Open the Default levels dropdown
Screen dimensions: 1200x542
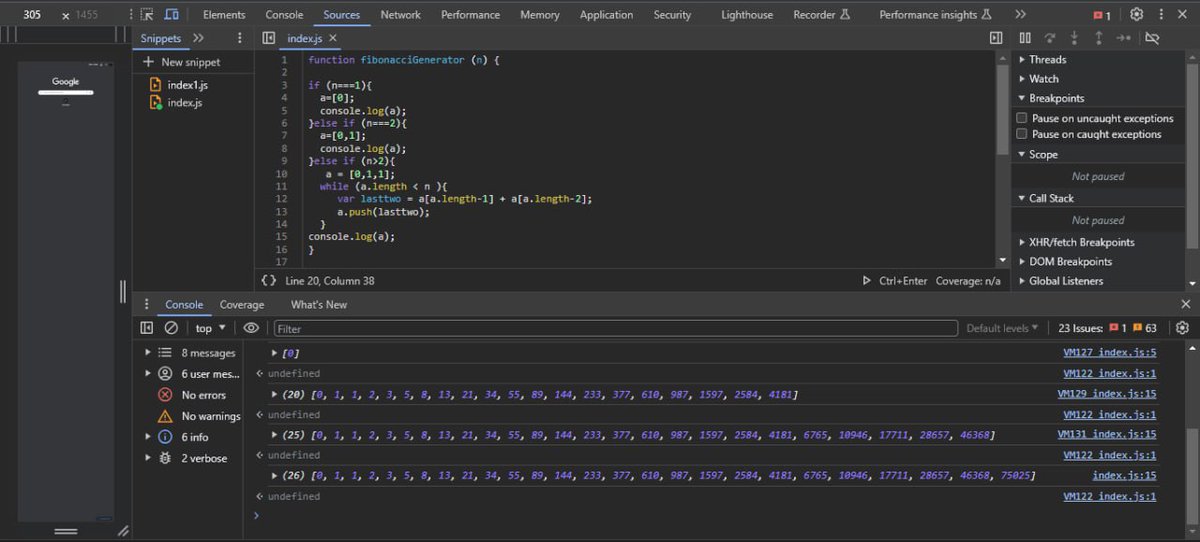pyautogui.click(x=1002, y=328)
